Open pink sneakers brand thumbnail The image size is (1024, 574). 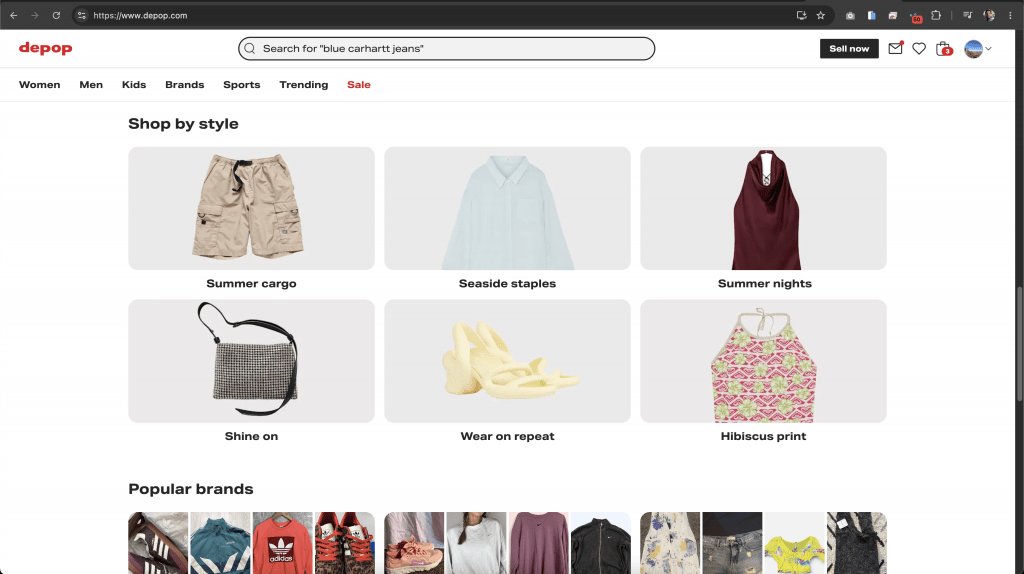pos(414,543)
